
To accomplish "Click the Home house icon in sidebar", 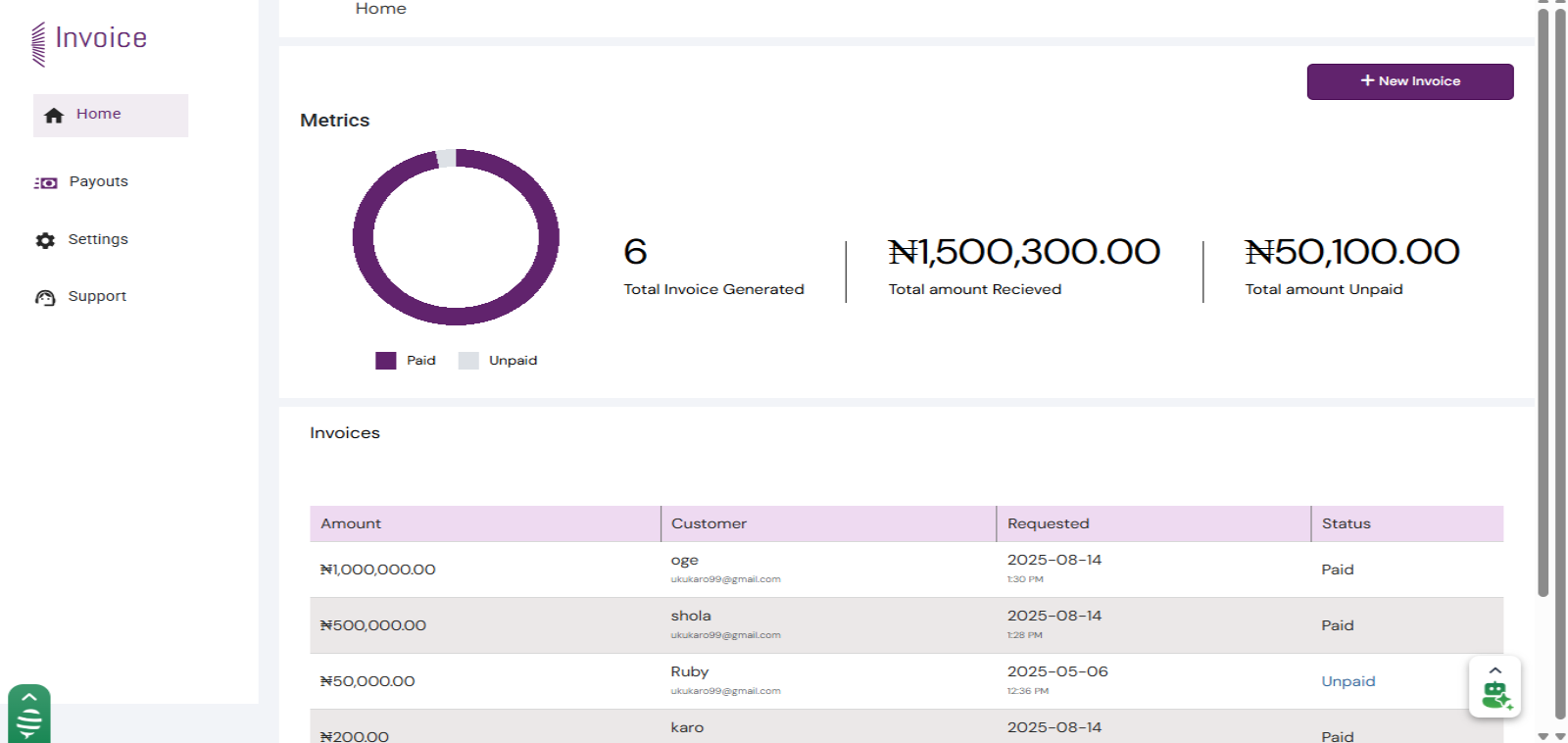I will coord(54,115).
